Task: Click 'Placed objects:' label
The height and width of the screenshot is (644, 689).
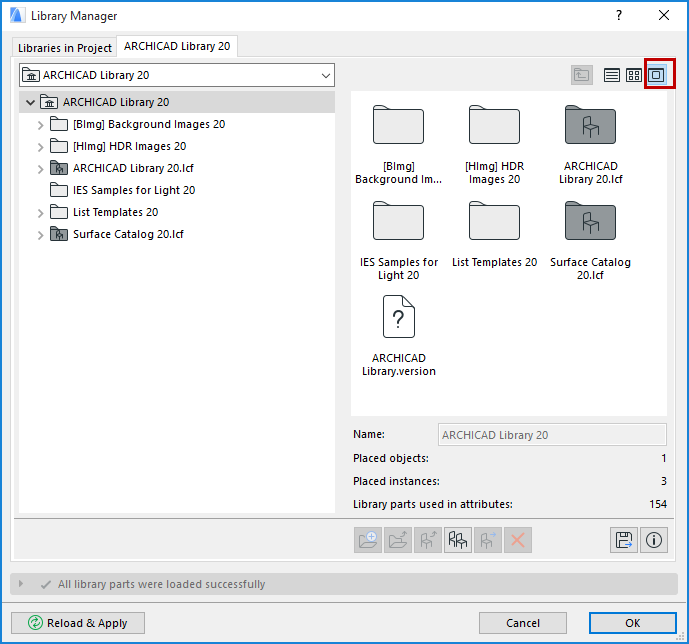Action: tap(391, 458)
